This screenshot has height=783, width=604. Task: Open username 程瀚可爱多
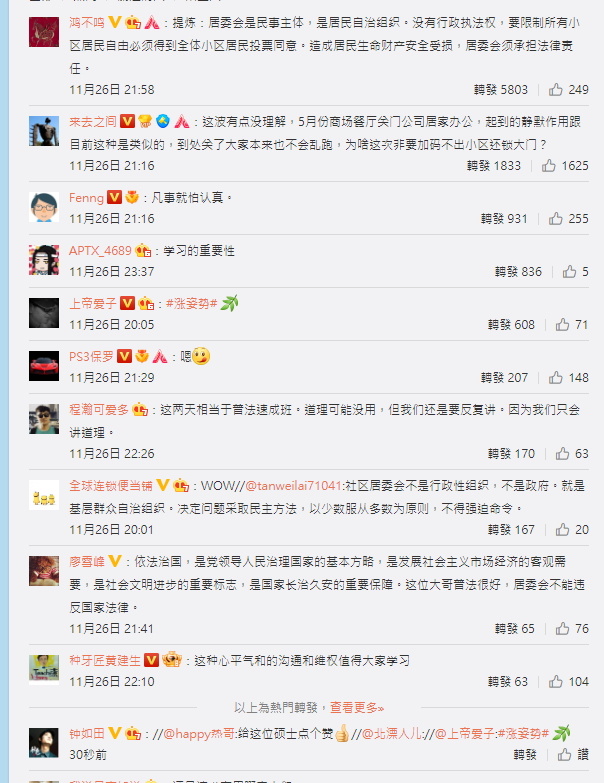click(99, 409)
